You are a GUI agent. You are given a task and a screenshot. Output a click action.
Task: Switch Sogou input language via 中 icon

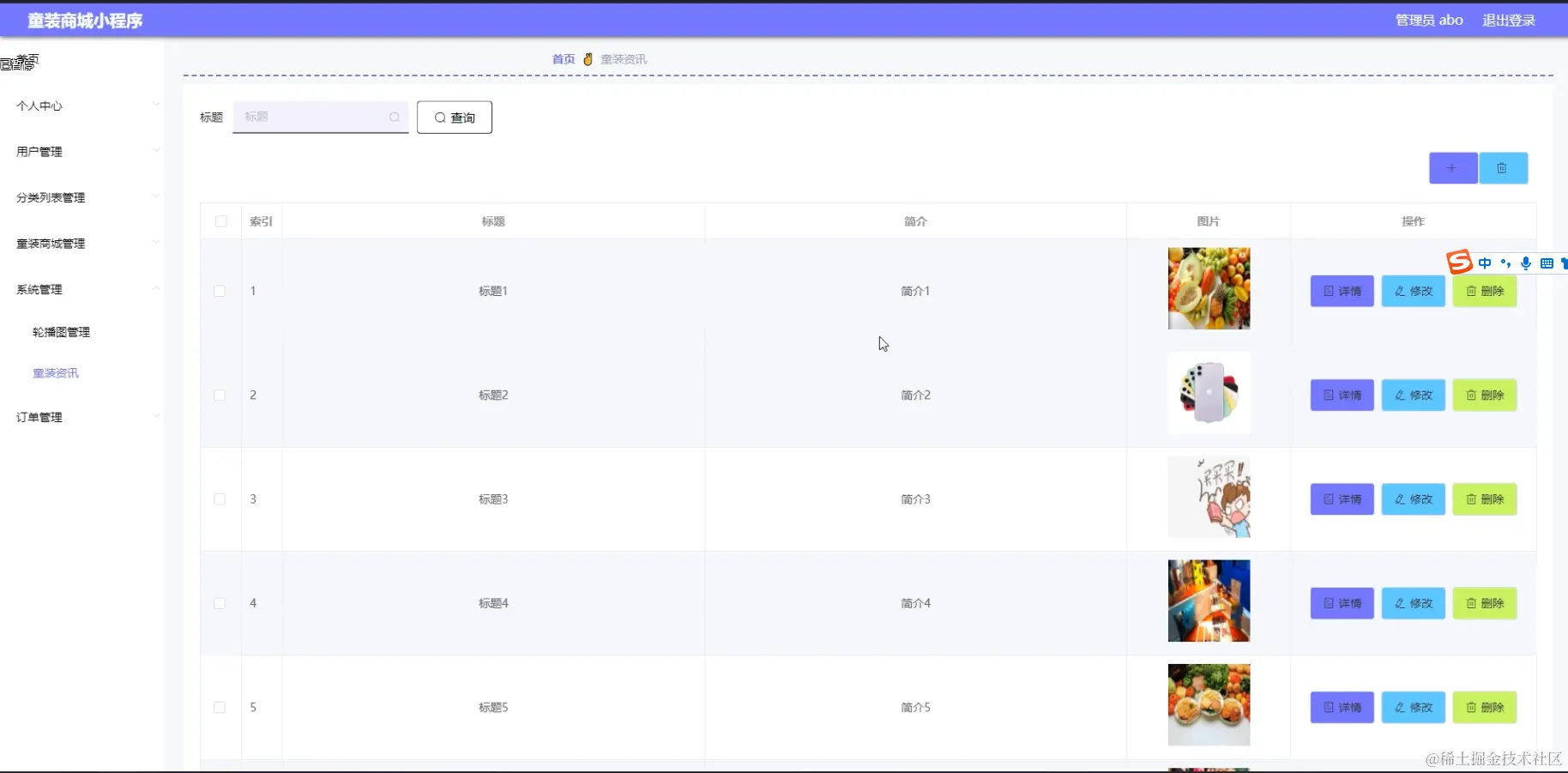(x=1485, y=263)
